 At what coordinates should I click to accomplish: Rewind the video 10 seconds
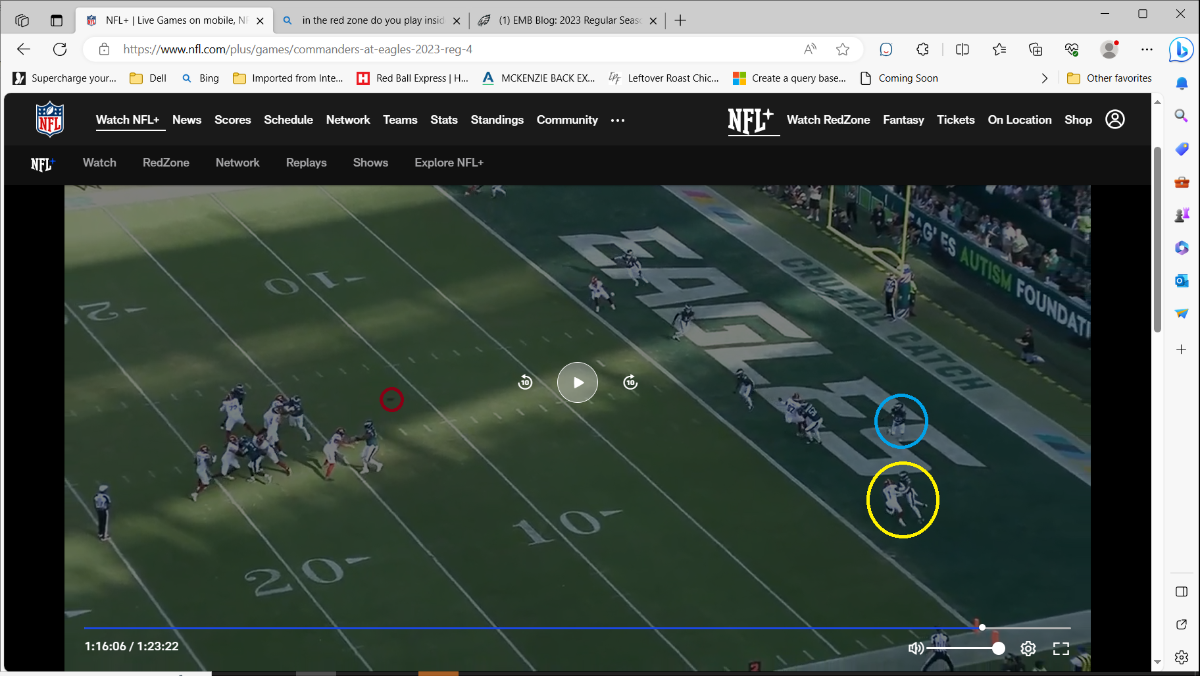(x=525, y=382)
